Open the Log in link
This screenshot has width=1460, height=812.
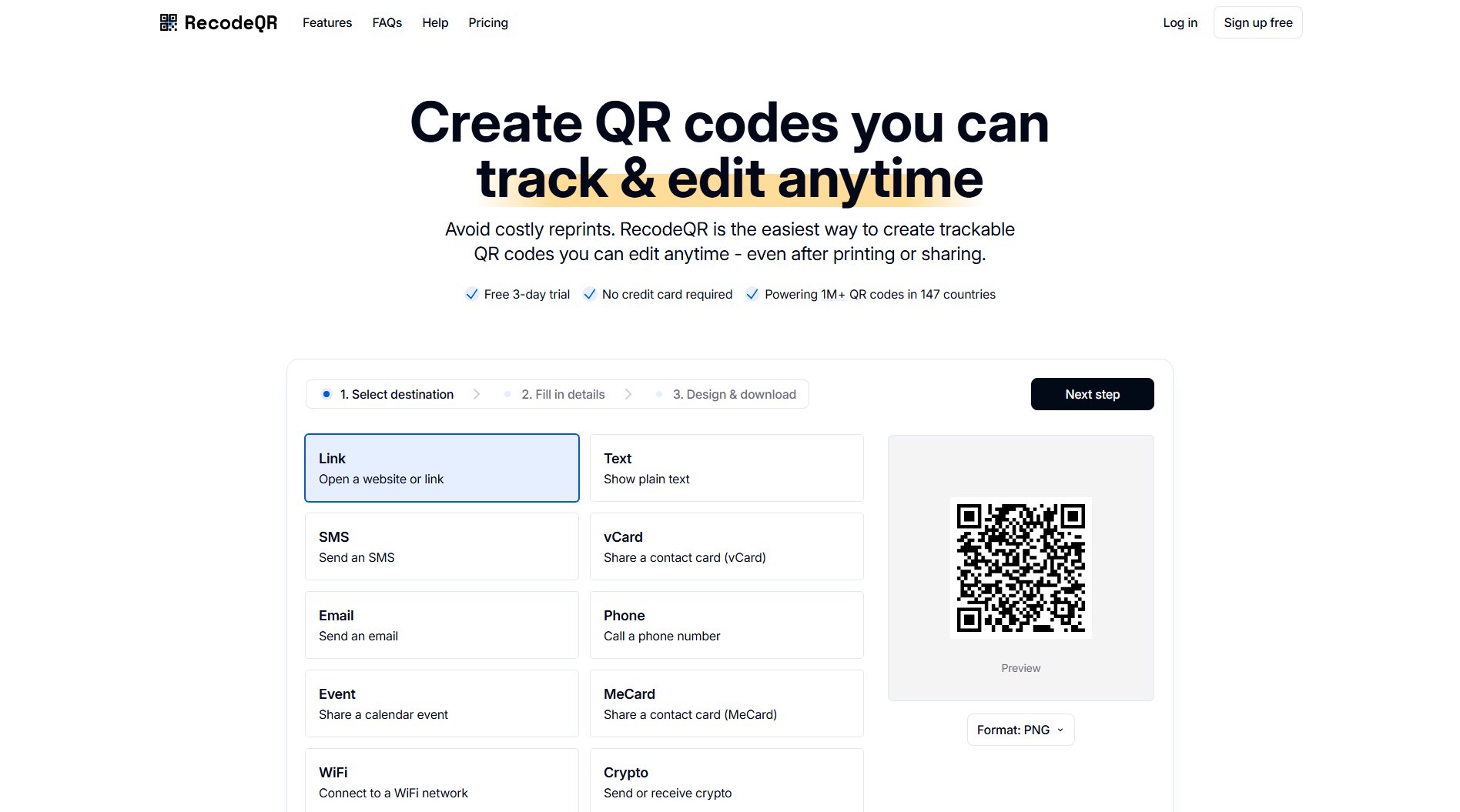pyautogui.click(x=1180, y=23)
